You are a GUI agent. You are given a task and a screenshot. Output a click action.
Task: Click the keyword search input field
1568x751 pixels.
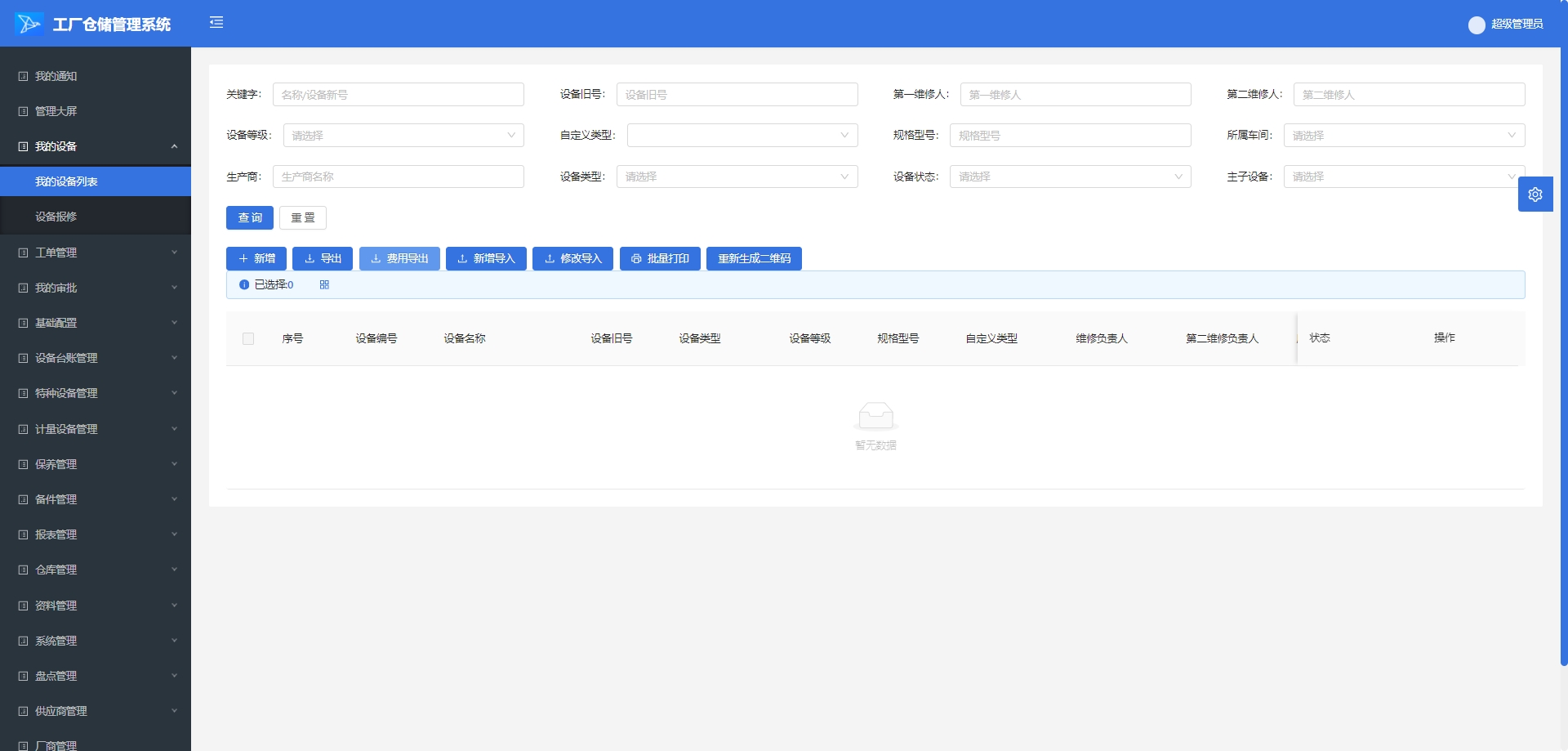pos(398,95)
